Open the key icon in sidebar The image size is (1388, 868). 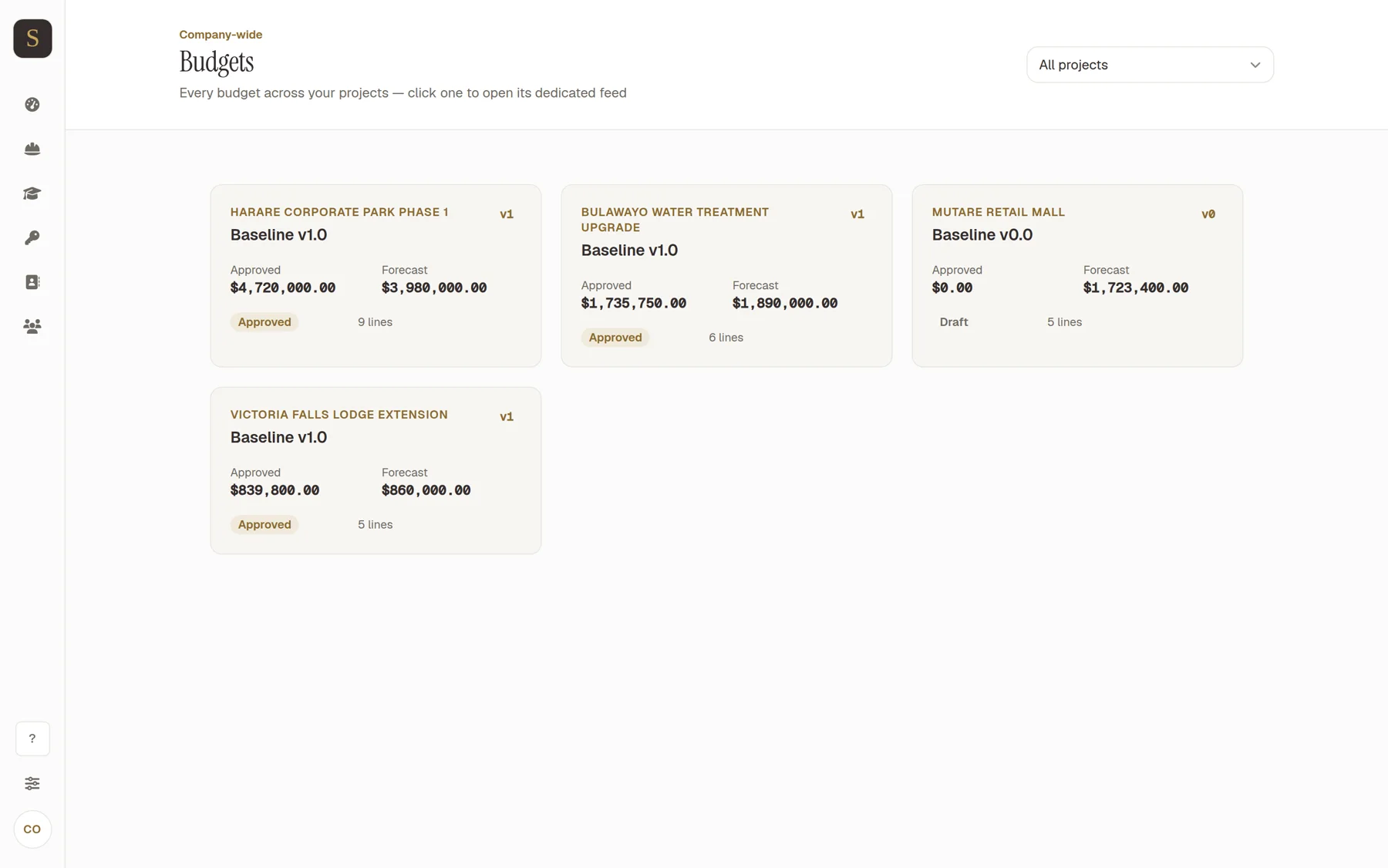(x=32, y=237)
